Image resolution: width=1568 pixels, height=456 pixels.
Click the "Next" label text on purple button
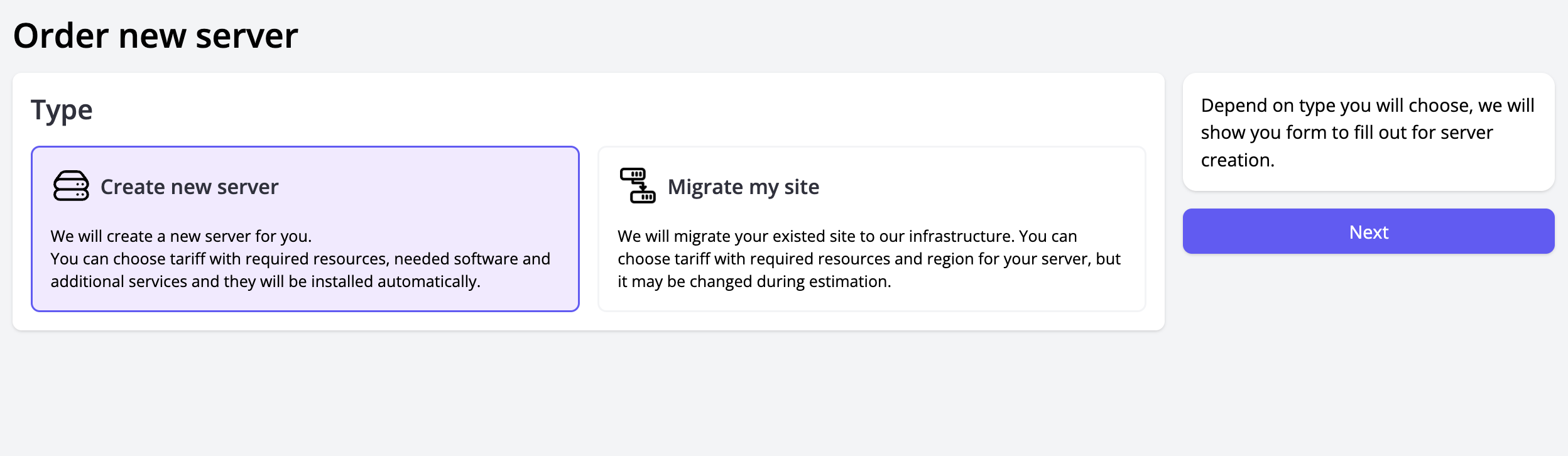click(x=1368, y=232)
